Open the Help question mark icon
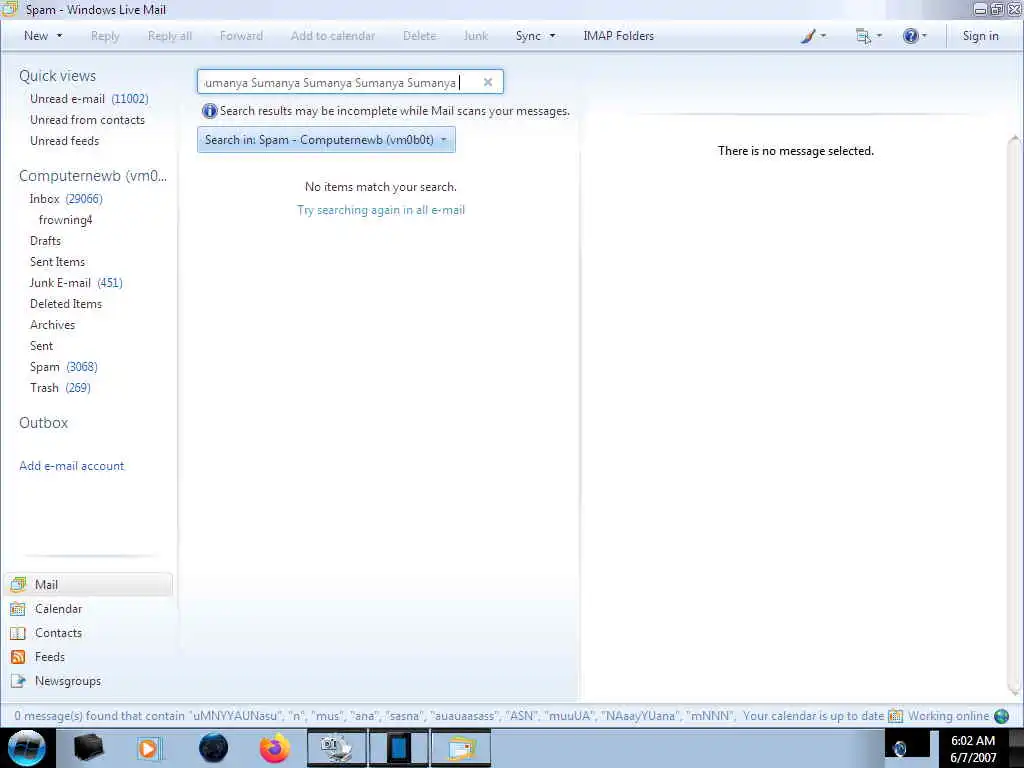This screenshot has height=768, width=1024. pyautogui.click(x=910, y=36)
